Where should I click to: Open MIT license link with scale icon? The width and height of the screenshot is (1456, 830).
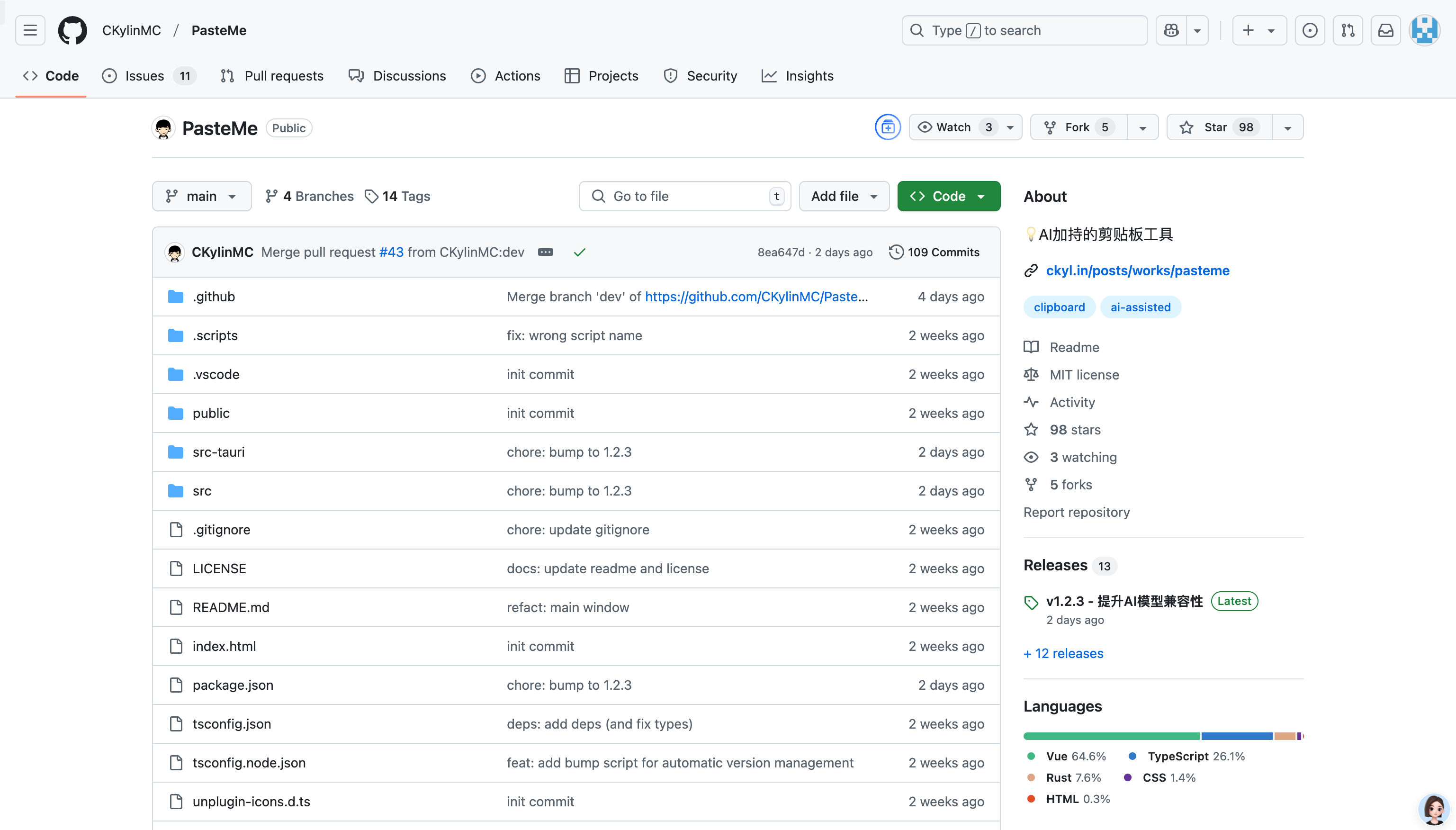pos(1071,375)
